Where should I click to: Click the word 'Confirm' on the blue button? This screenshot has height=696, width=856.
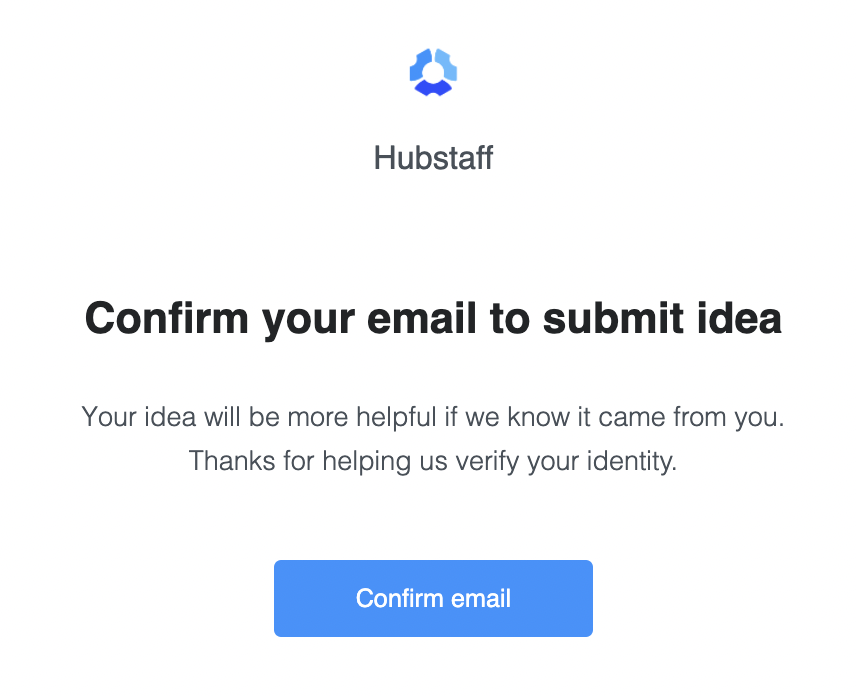[x=400, y=598]
